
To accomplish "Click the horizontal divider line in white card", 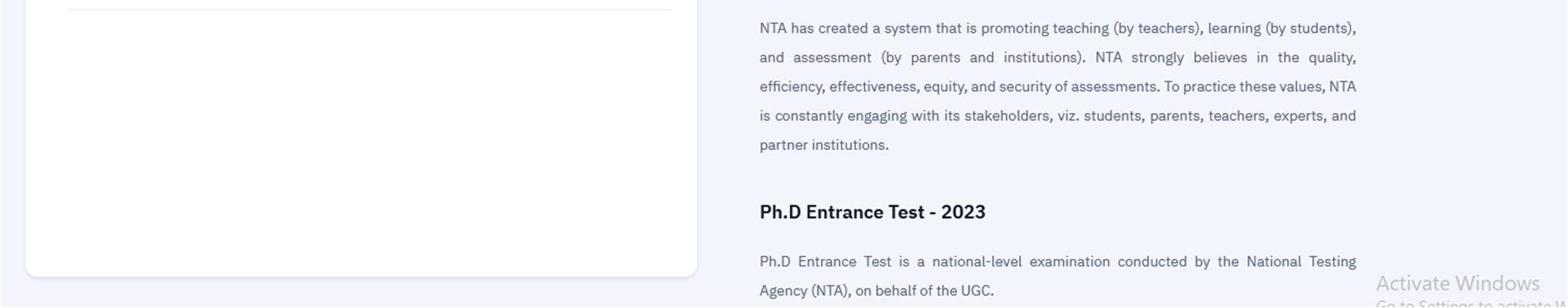I will click(369, 10).
